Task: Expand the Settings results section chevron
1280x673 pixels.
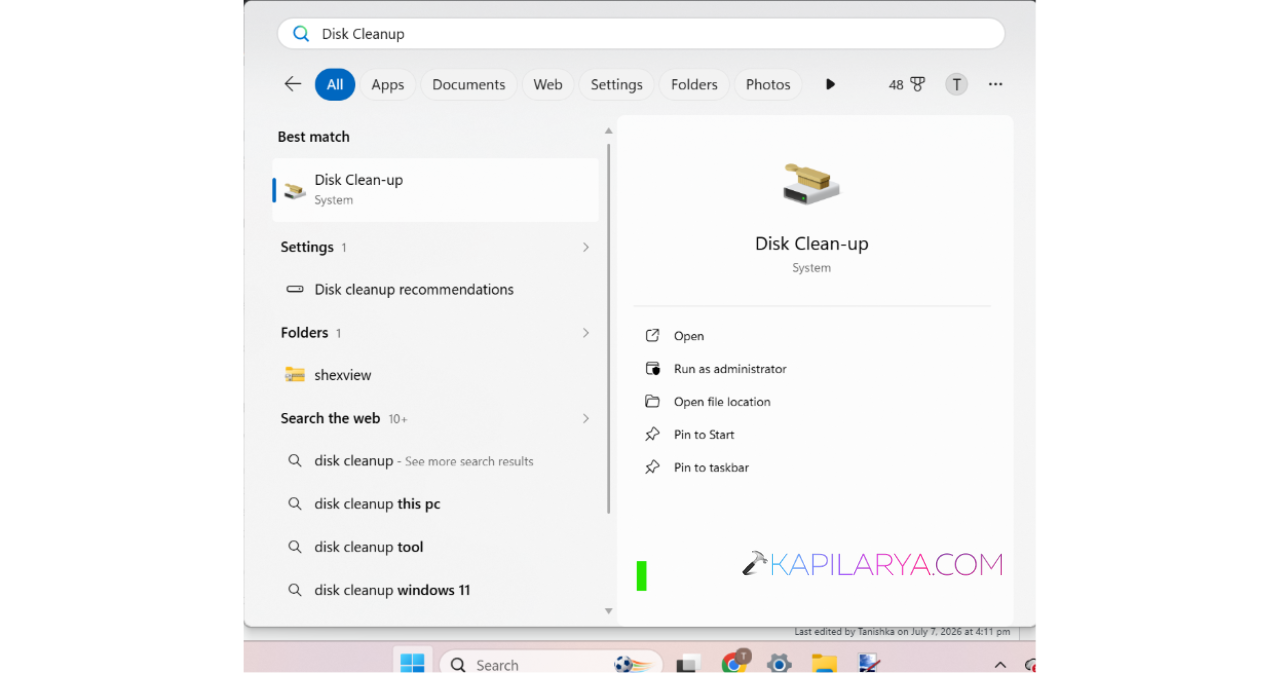Action: [x=586, y=247]
